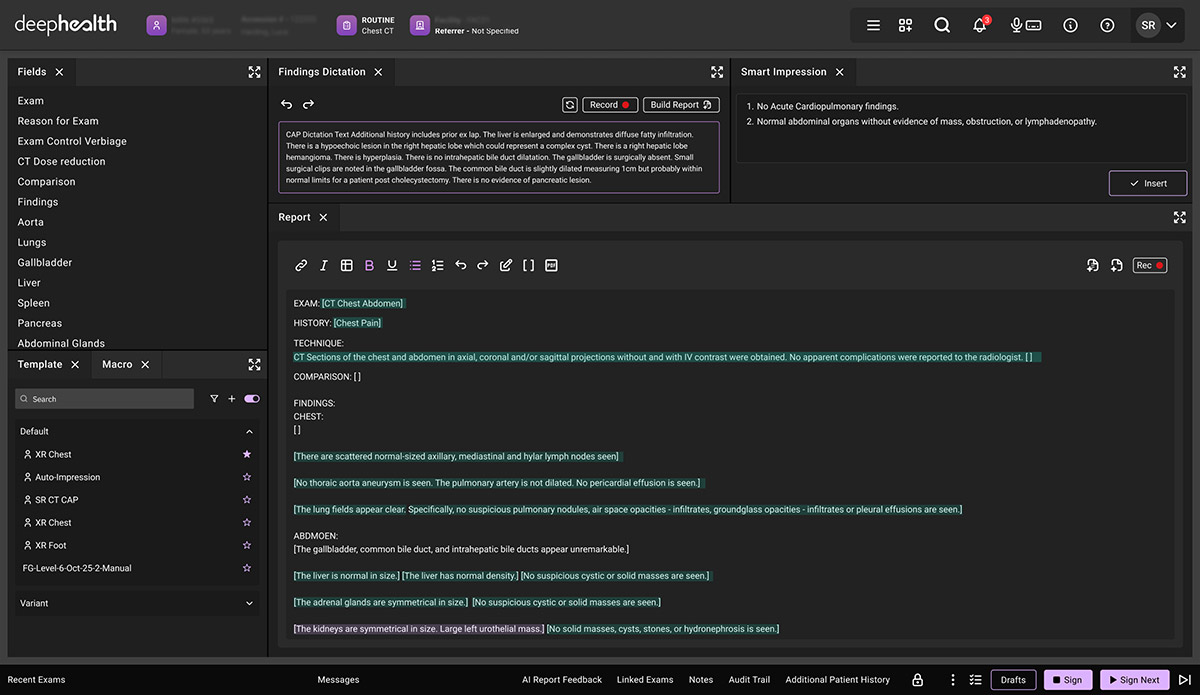Click the Record button in Findings Dictation
This screenshot has height=695, width=1200.
(610, 105)
